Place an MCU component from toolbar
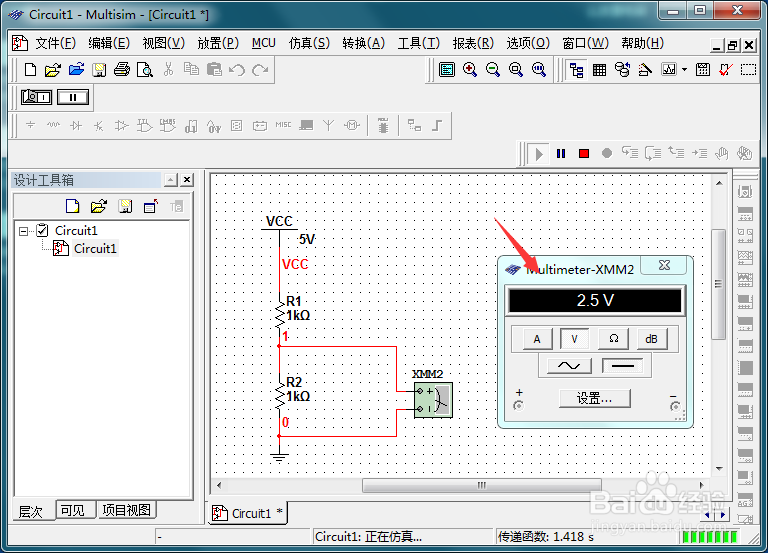768x553 pixels. tap(383, 125)
